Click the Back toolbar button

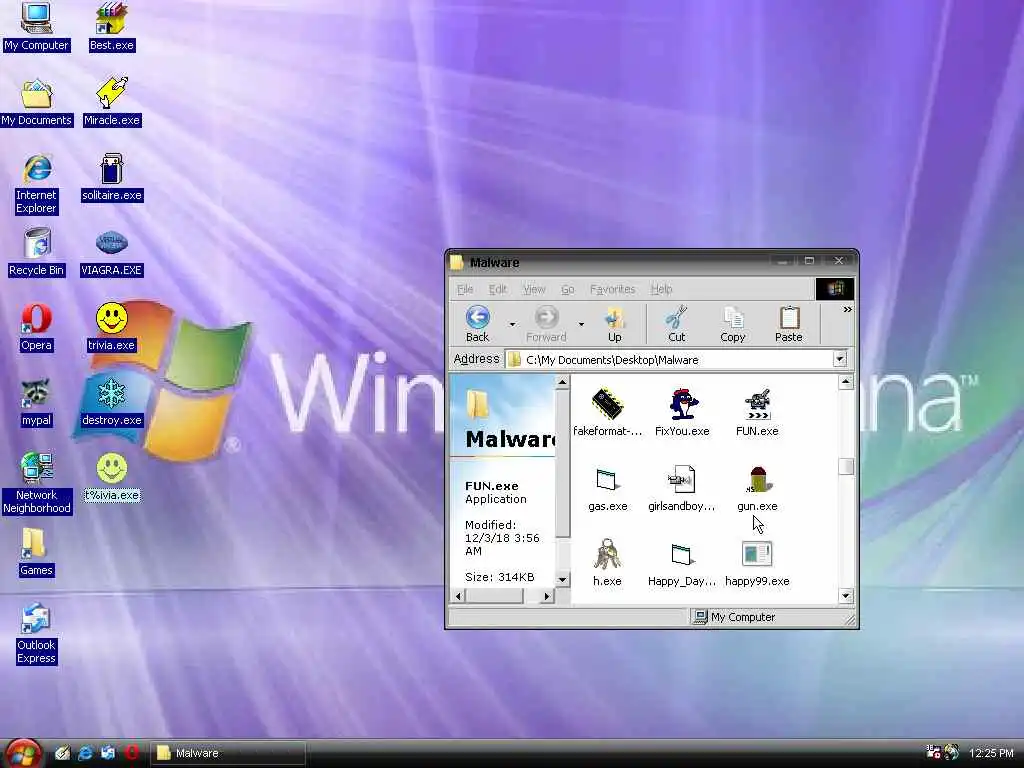click(x=477, y=324)
